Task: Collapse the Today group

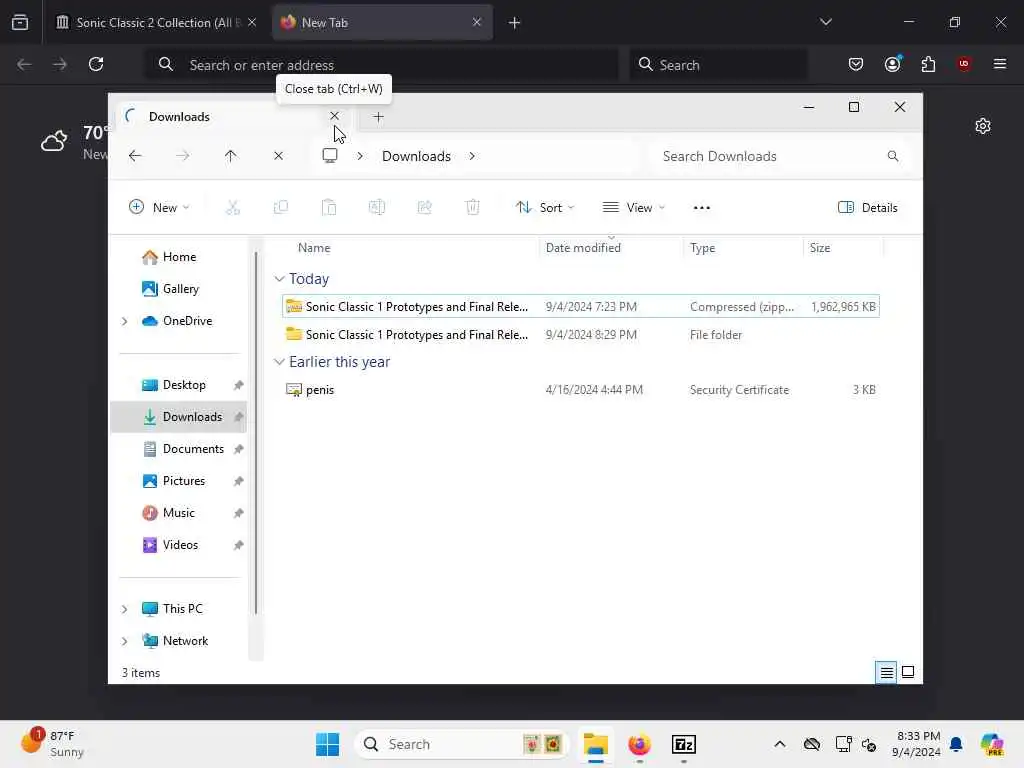Action: (280, 279)
